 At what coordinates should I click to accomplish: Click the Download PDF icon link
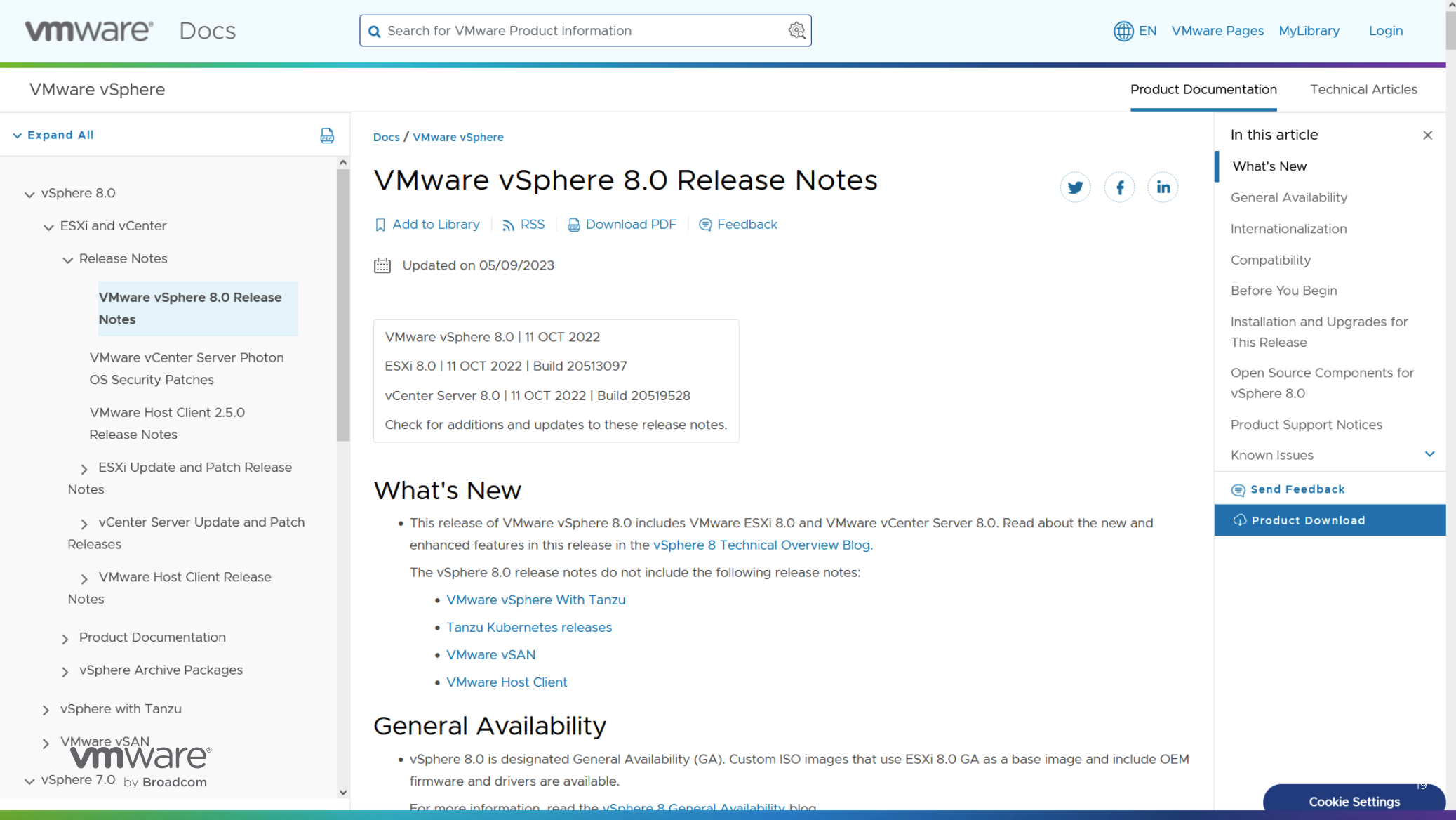(x=622, y=225)
